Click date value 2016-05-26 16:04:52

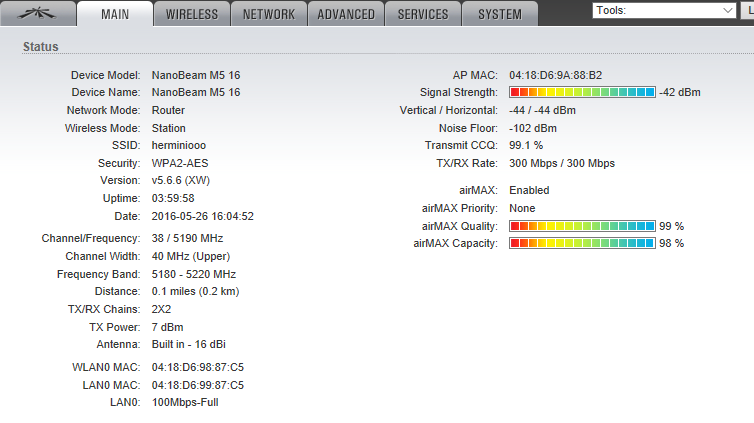[x=202, y=216]
